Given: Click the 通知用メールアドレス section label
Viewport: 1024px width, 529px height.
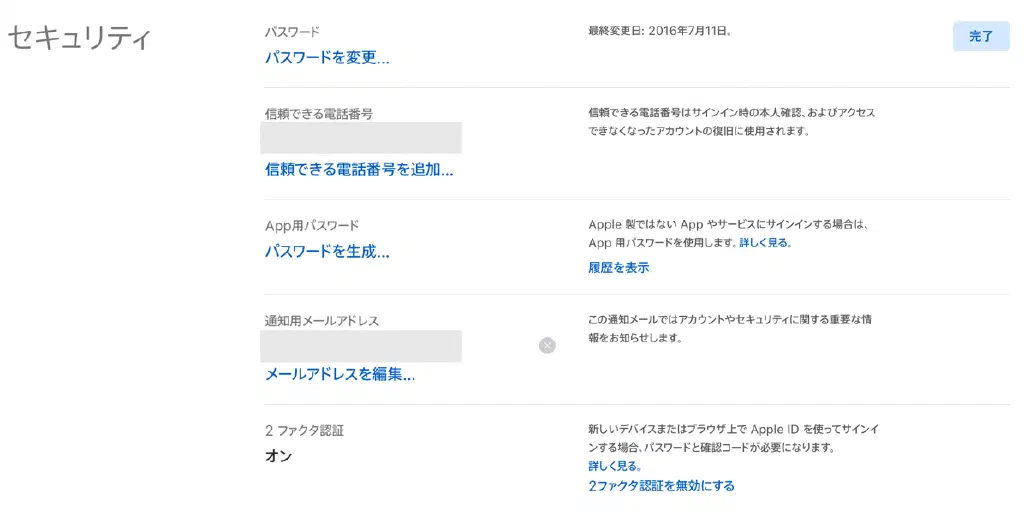Looking at the screenshot, I should pos(321,321).
